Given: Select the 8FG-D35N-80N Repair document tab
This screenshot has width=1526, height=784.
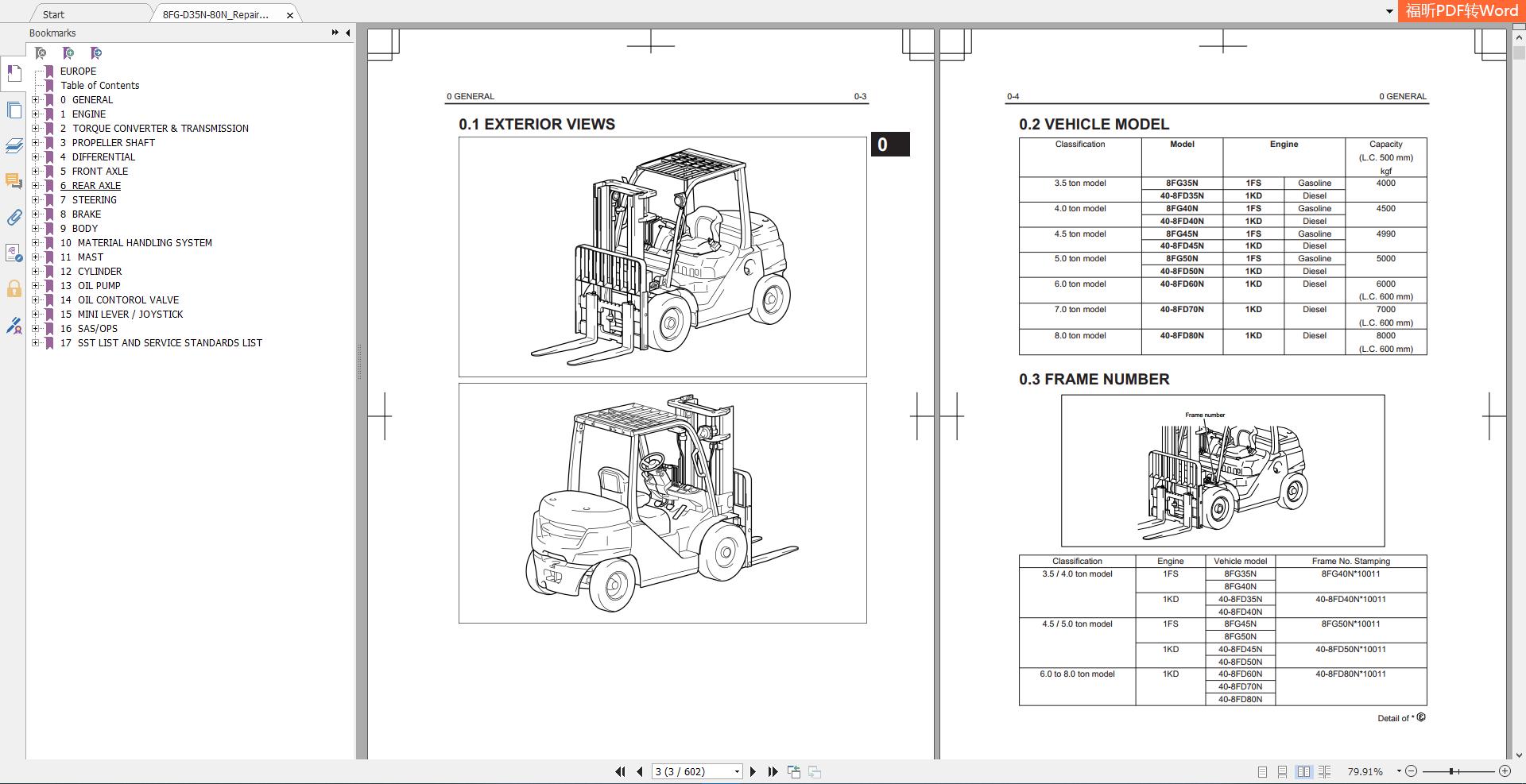Looking at the screenshot, I should click(x=215, y=14).
